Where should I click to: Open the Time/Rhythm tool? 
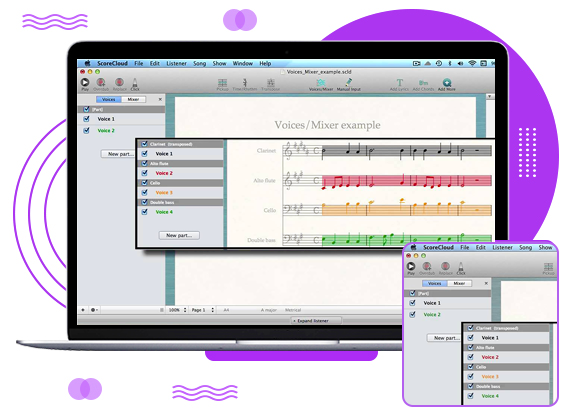click(245, 83)
